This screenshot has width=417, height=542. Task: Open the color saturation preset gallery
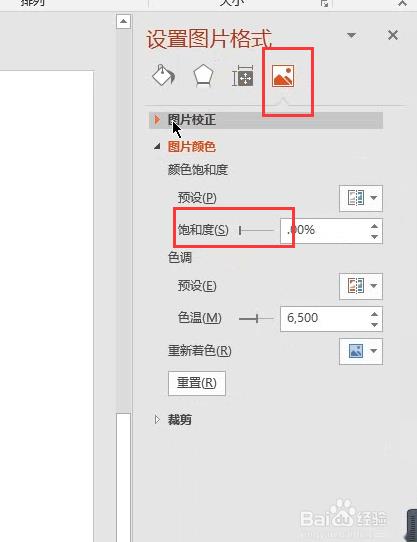(x=361, y=198)
